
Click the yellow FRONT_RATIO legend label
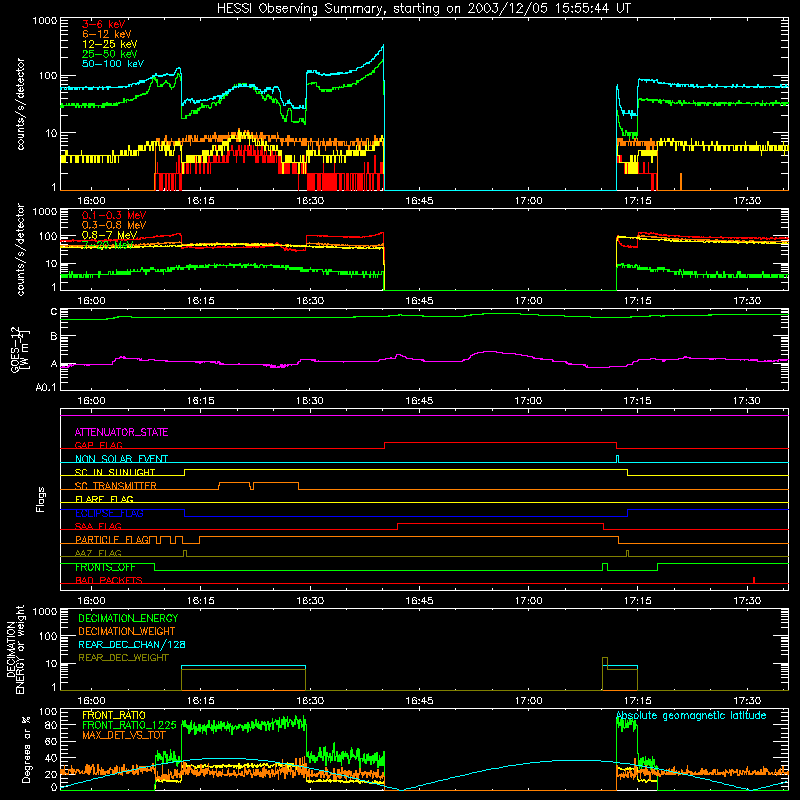(114, 716)
